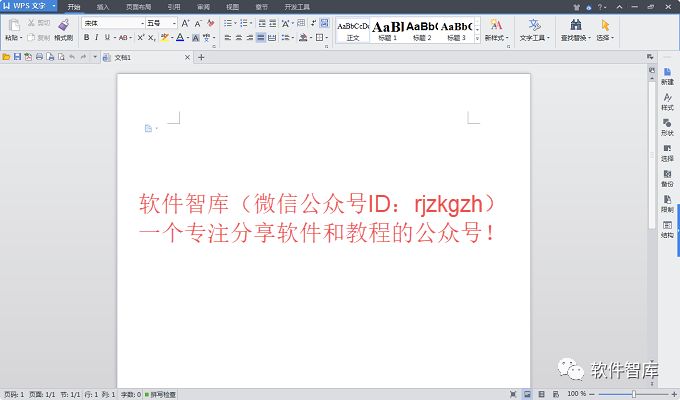The width and height of the screenshot is (680, 400).
Task: Switch to the 页面布局 (Page Layout) tab
Action: click(x=138, y=7)
